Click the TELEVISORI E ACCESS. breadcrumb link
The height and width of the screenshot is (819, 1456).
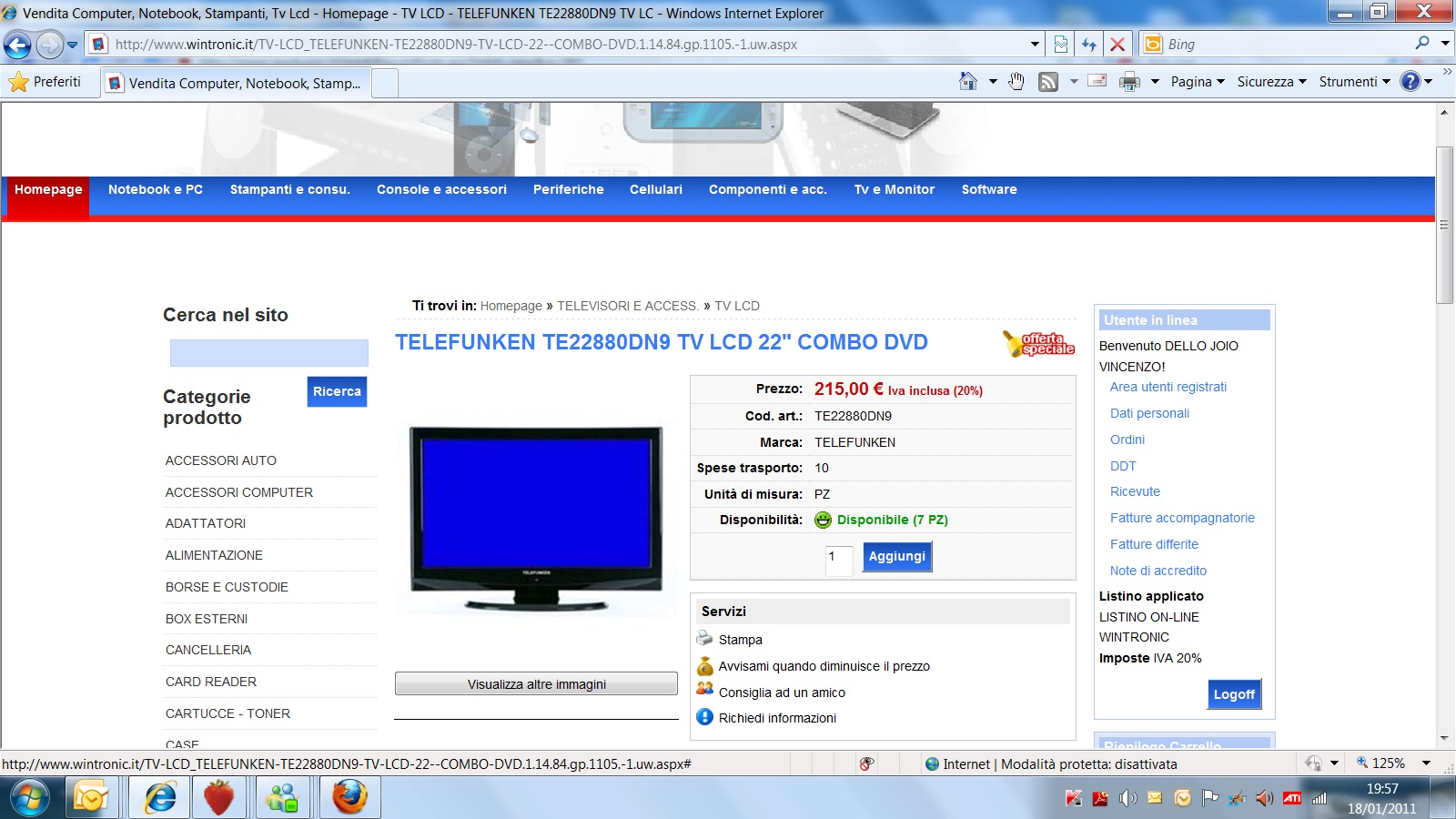click(x=628, y=306)
